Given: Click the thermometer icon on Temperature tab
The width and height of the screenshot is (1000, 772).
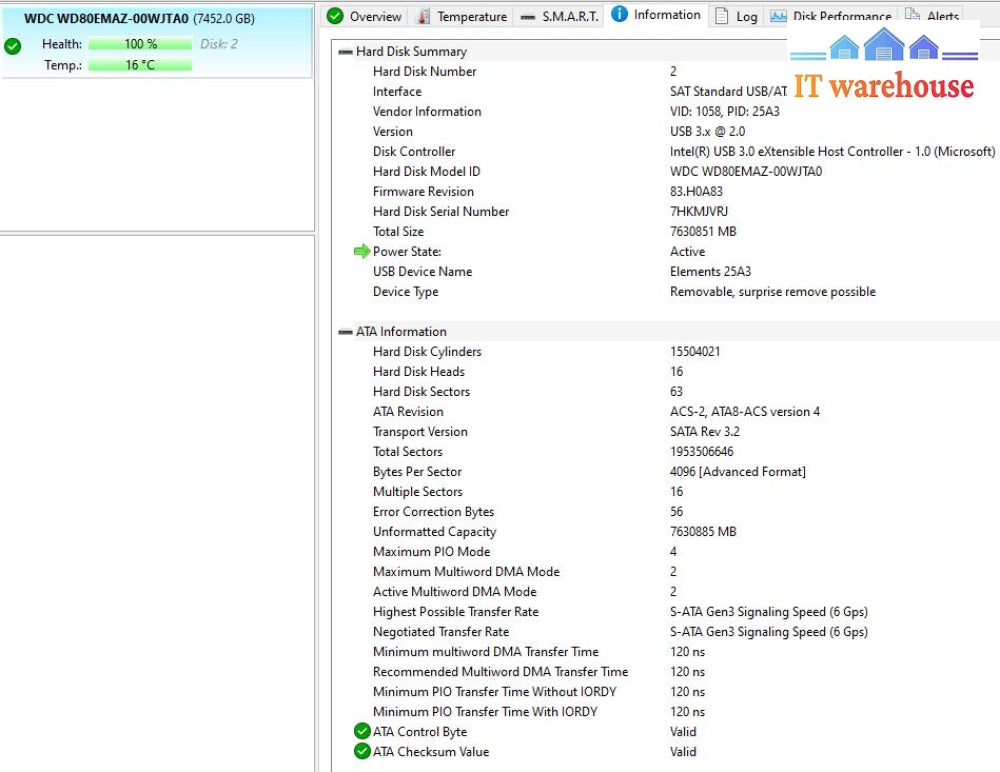Looking at the screenshot, I should coord(424,16).
